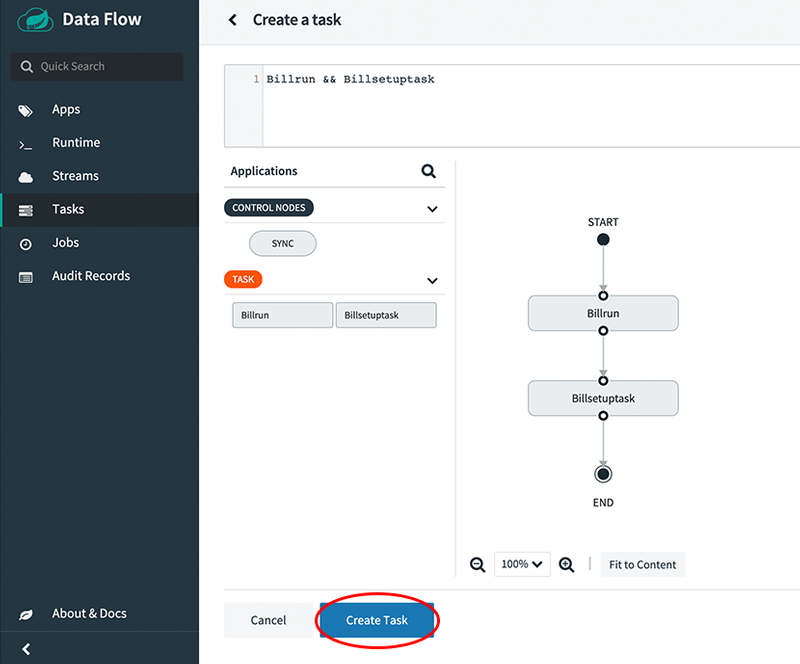Select the Billsetuptask node in graph
Image resolution: width=800 pixels, height=664 pixels.
603,398
